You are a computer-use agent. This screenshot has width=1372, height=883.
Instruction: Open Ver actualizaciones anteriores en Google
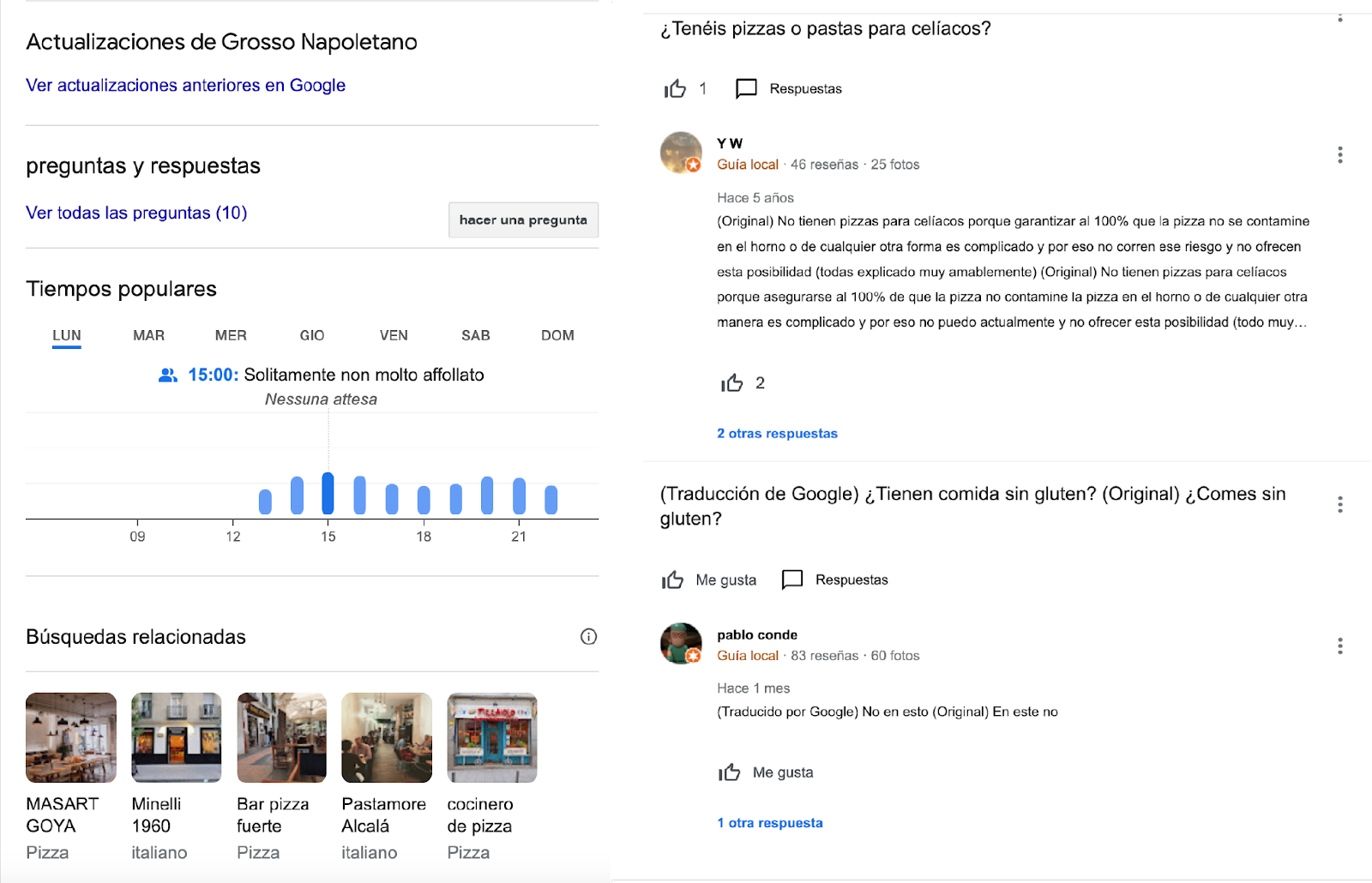click(185, 85)
